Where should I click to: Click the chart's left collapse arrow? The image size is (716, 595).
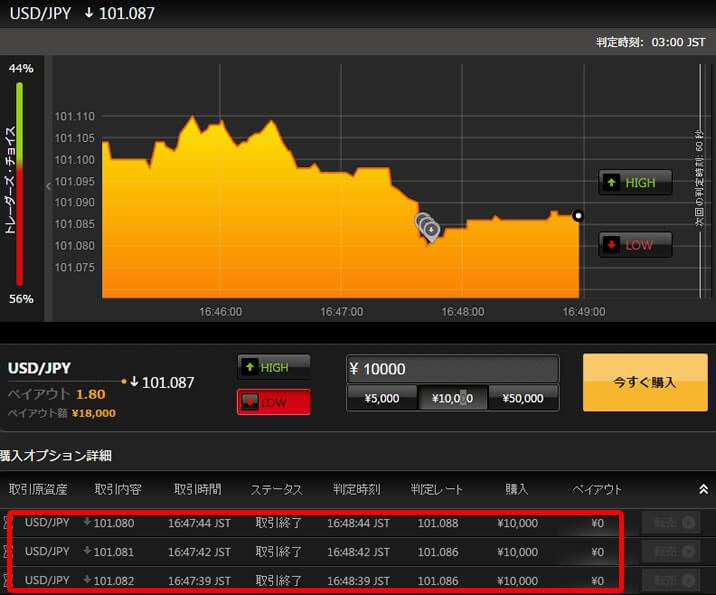48,186
